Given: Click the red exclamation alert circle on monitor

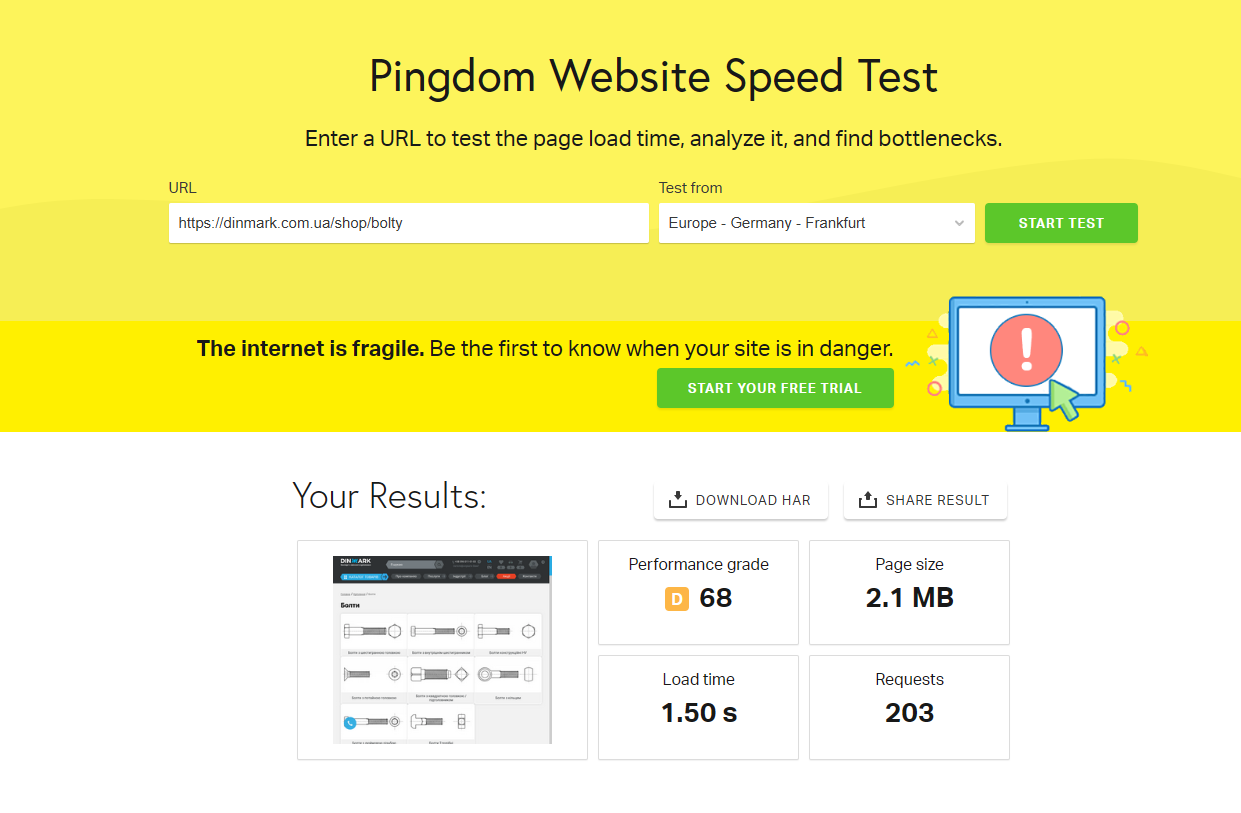Looking at the screenshot, I should click(1026, 349).
